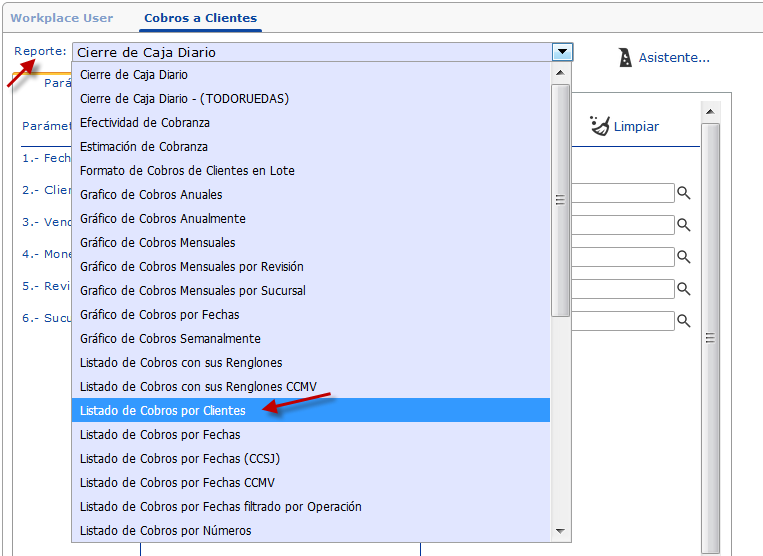Collapse the Reporte combo box arrow

click(563, 52)
